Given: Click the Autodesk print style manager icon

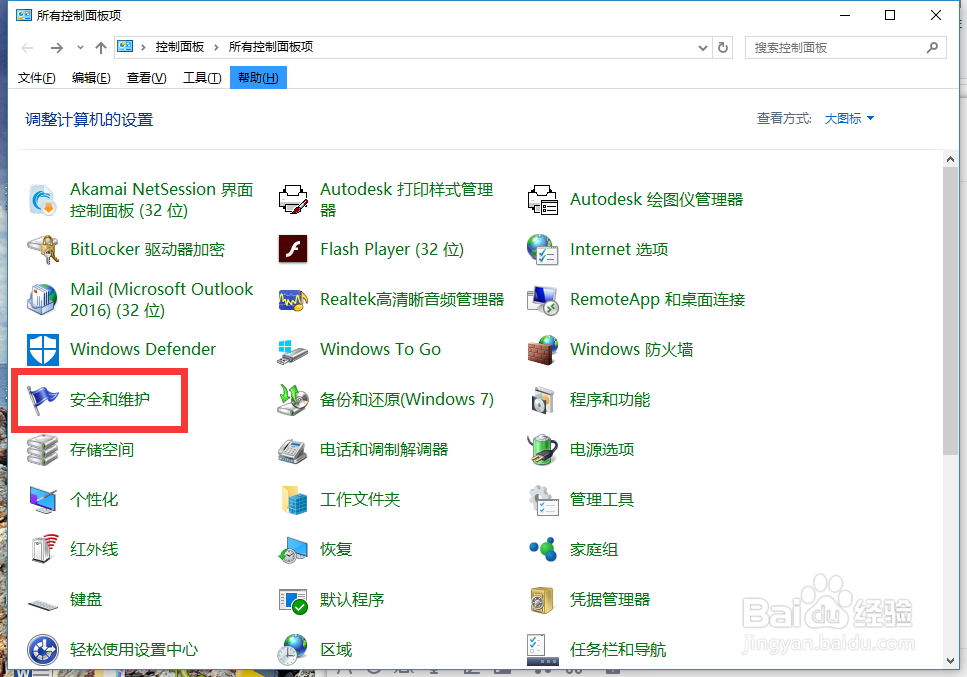Looking at the screenshot, I should [293, 199].
